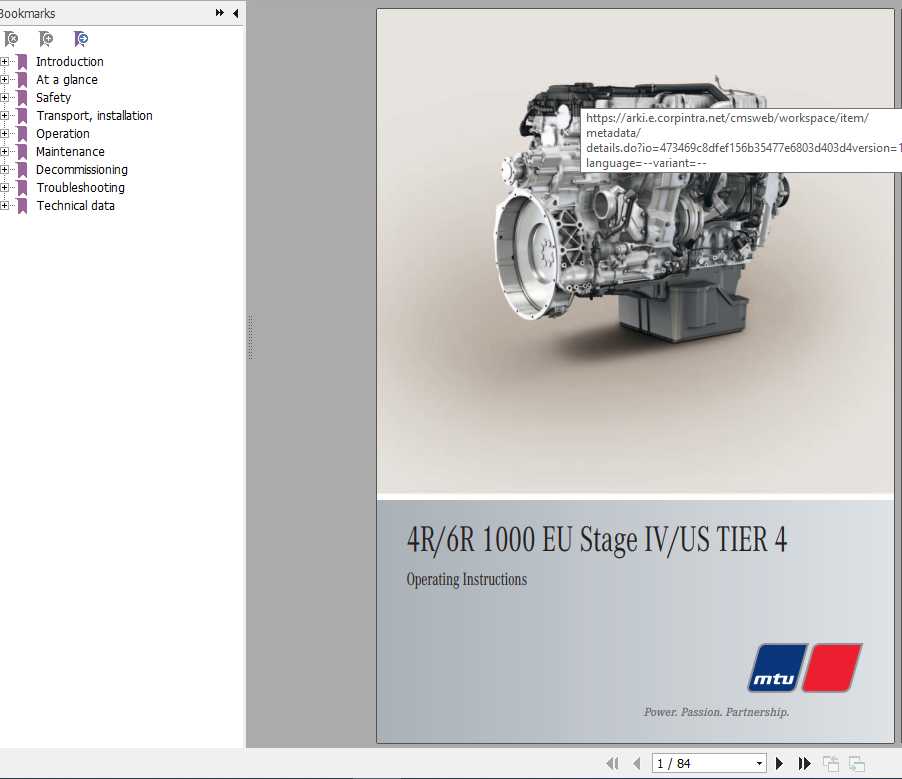The width and height of the screenshot is (902, 779).
Task: Select the Technical data bookmark
Action: pyautogui.click(x=75, y=205)
